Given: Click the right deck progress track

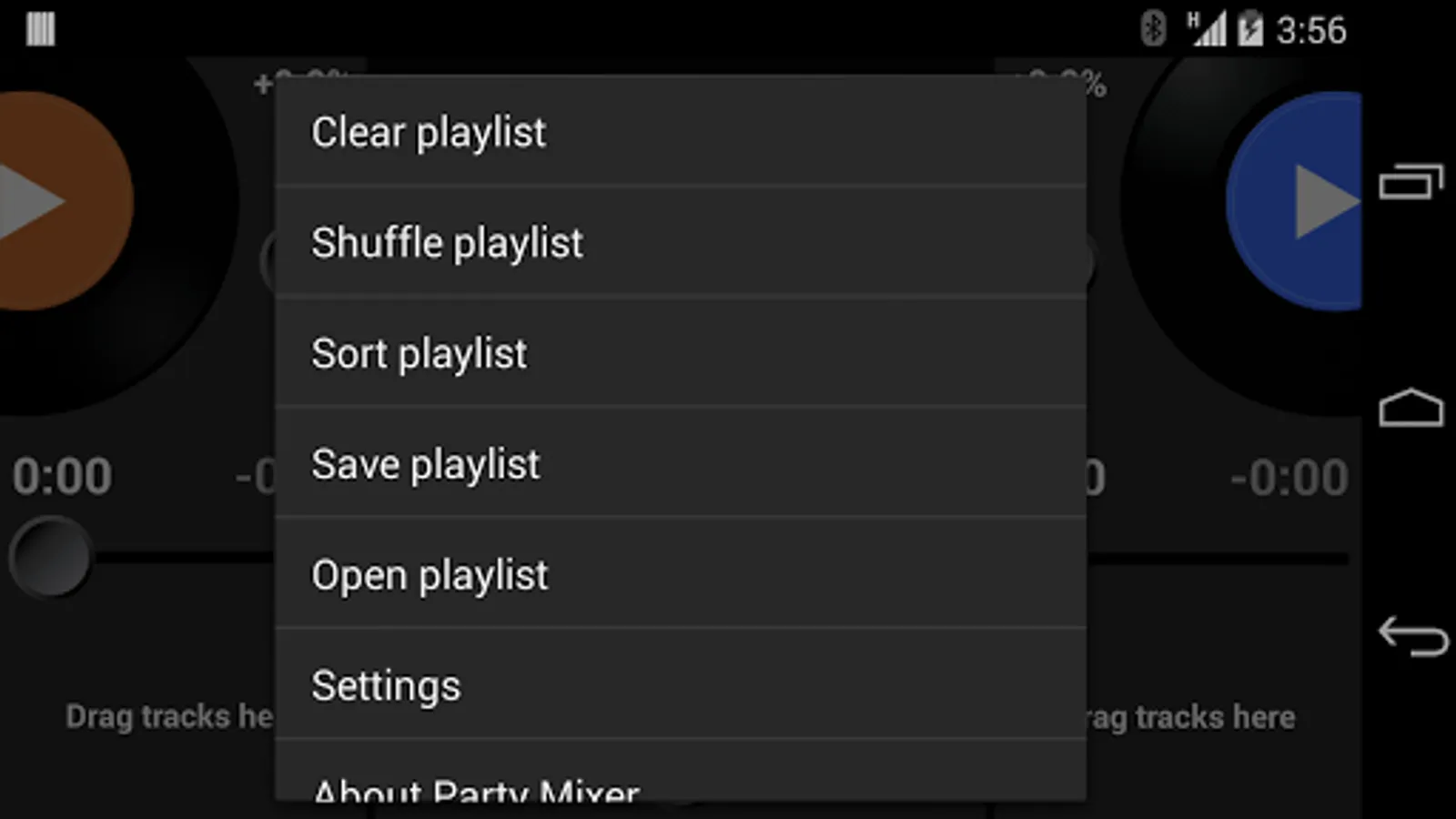Looking at the screenshot, I should point(1218,559).
